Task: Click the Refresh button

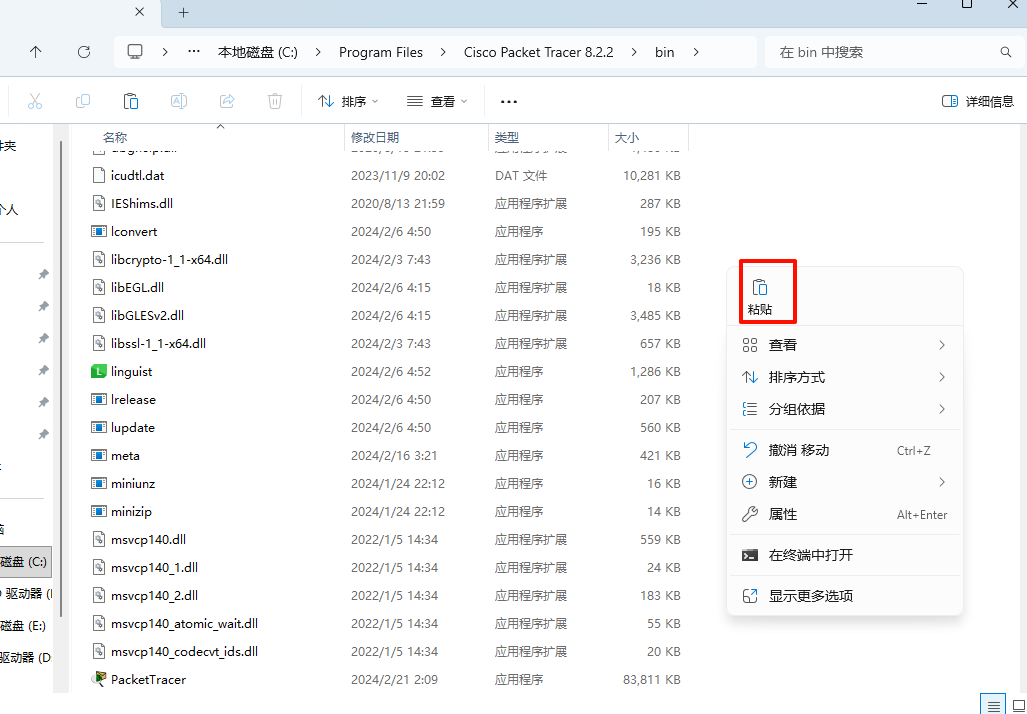Action: (x=84, y=52)
